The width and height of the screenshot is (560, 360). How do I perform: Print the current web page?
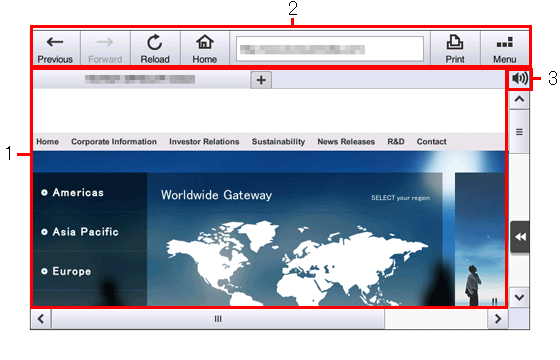point(455,48)
